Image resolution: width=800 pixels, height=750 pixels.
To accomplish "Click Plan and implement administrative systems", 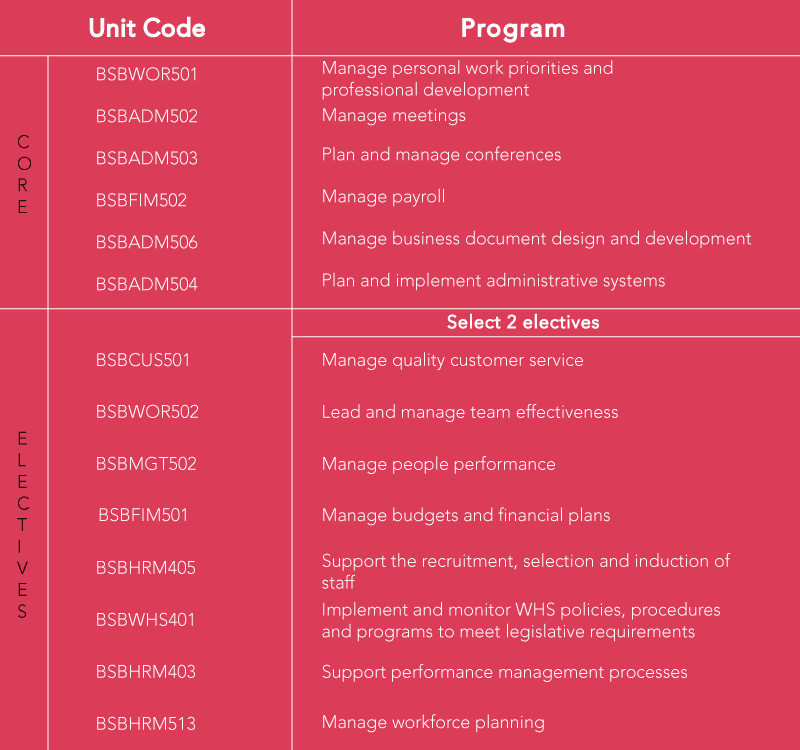I will (x=493, y=281).
